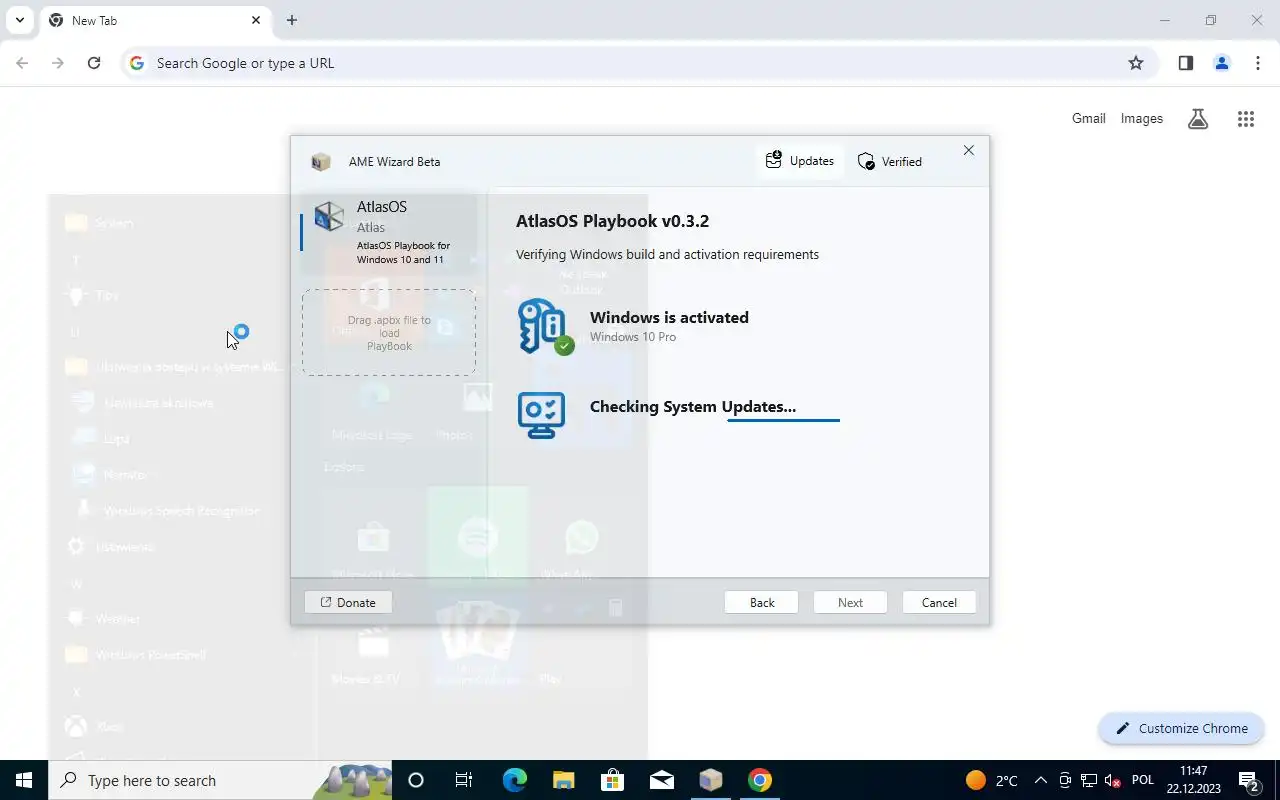Switch to Chrome taskbar icon

pyautogui.click(x=760, y=780)
